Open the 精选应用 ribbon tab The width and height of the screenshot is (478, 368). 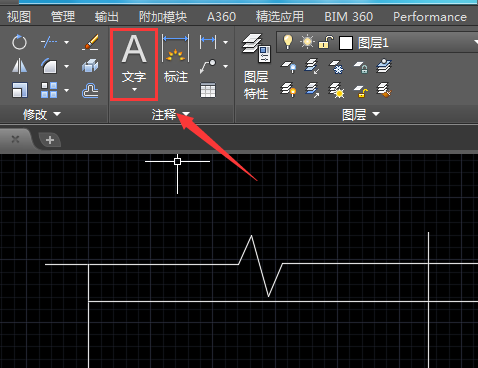click(280, 16)
